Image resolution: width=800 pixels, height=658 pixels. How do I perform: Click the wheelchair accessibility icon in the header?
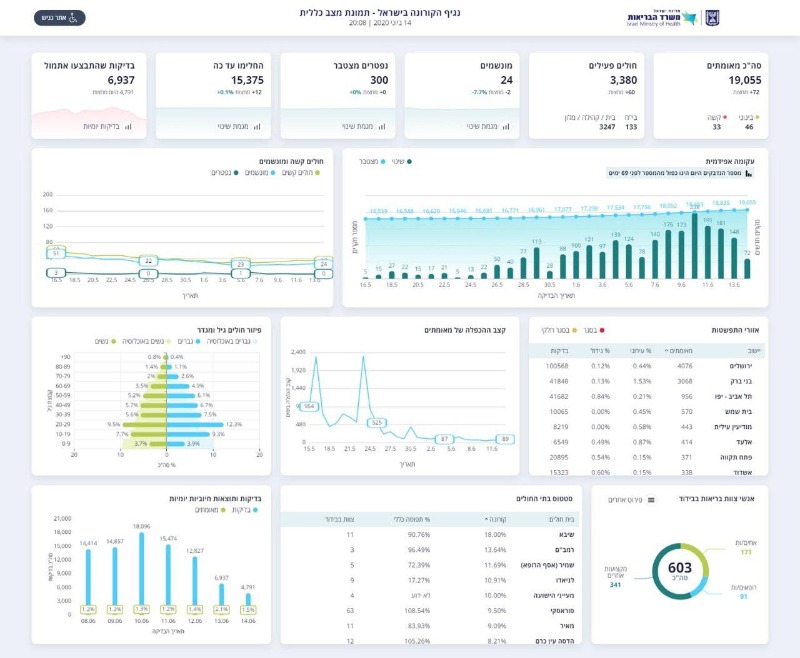point(73,18)
